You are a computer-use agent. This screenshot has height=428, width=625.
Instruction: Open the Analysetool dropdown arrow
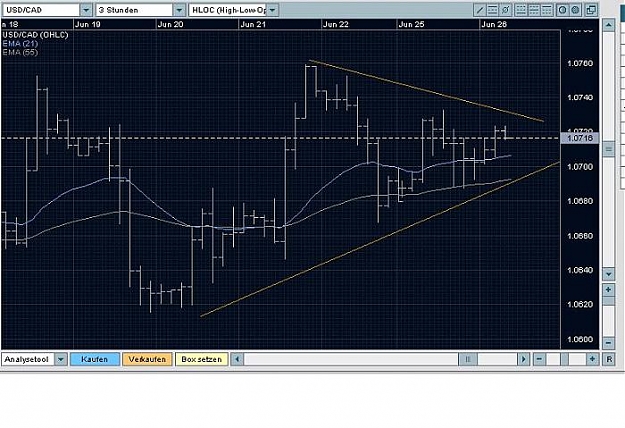tap(61, 359)
